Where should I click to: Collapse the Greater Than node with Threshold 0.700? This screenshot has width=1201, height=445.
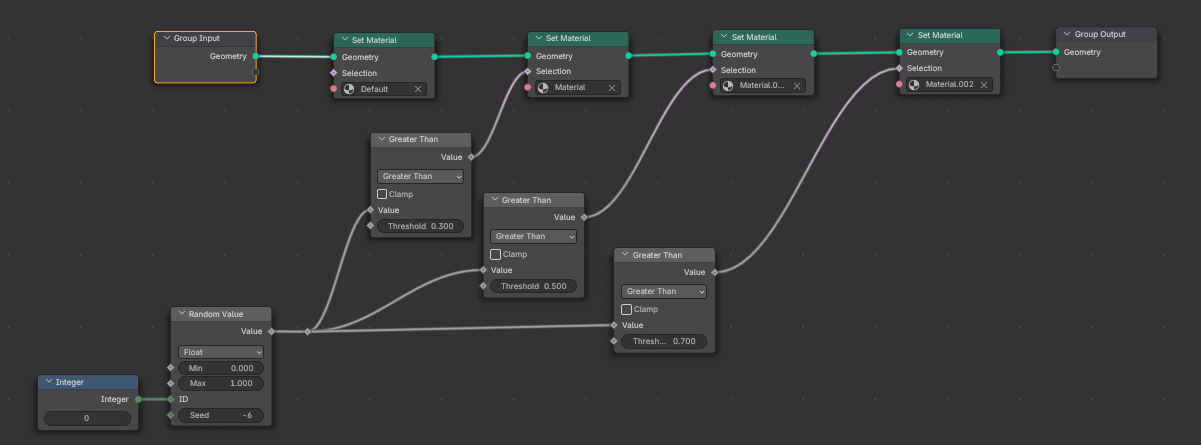tap(626, 255)
